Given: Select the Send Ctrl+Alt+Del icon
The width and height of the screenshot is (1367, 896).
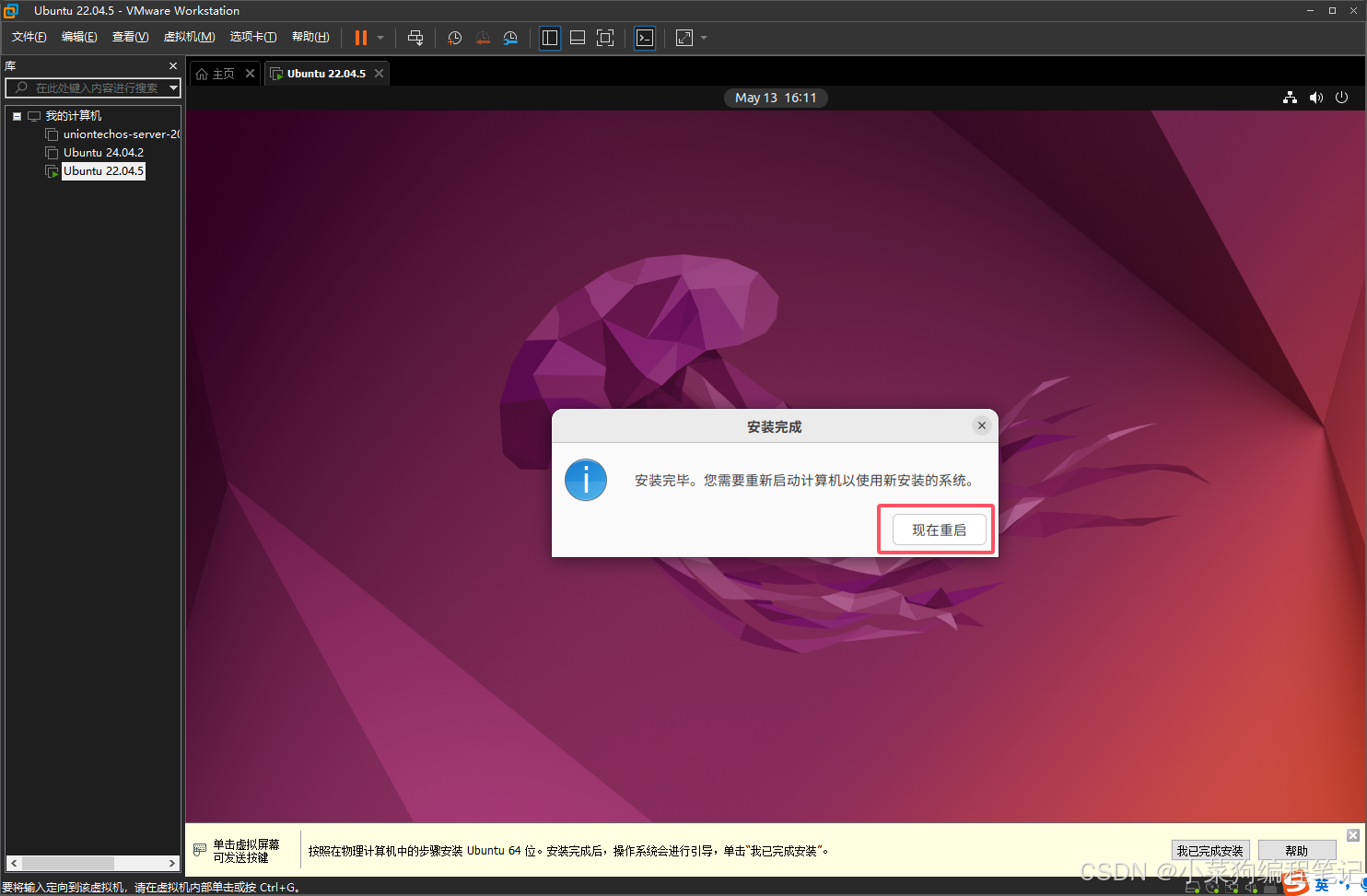Looking at the screenshot, I should pos(415,38).
